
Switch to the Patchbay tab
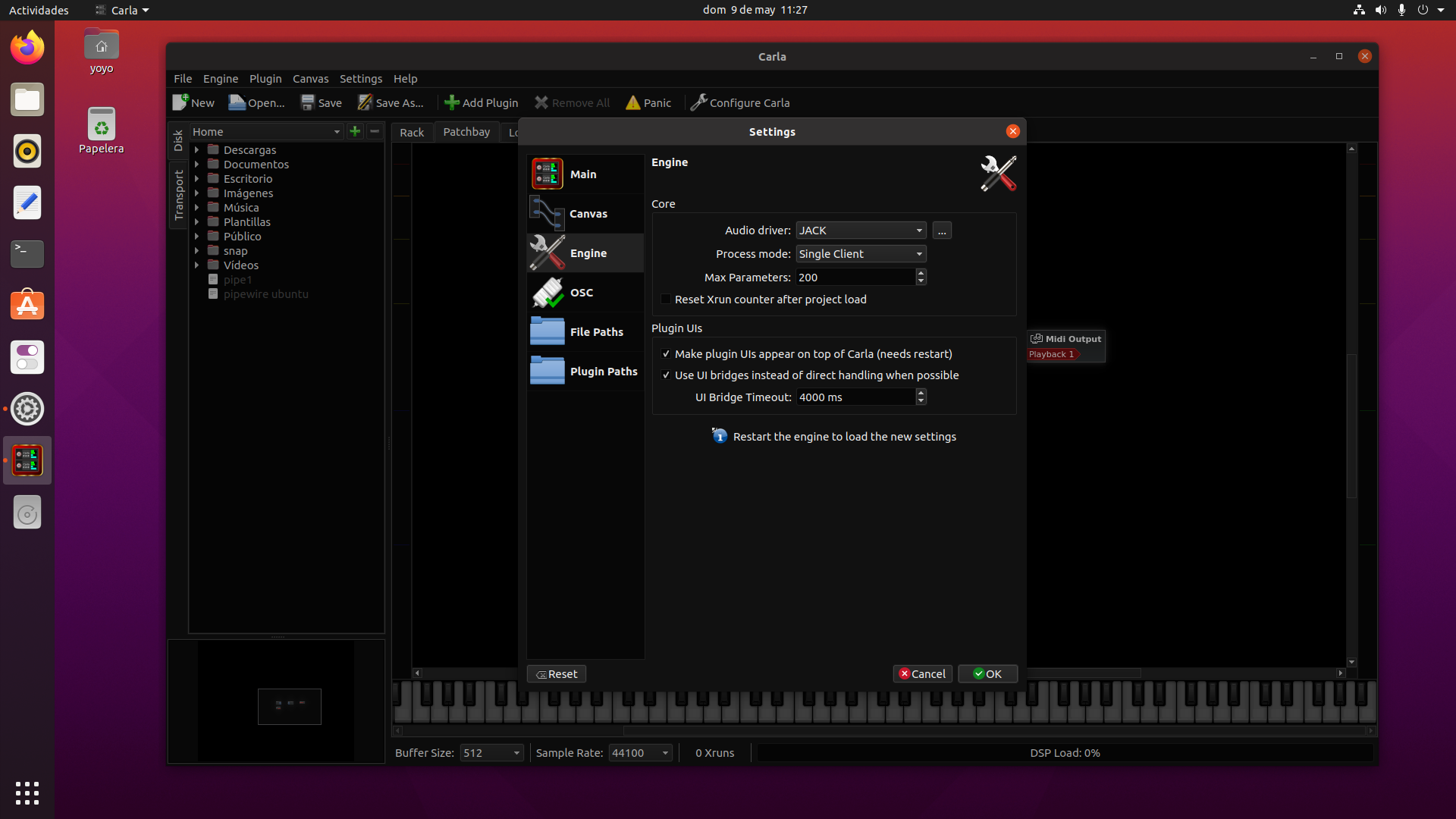466,132
